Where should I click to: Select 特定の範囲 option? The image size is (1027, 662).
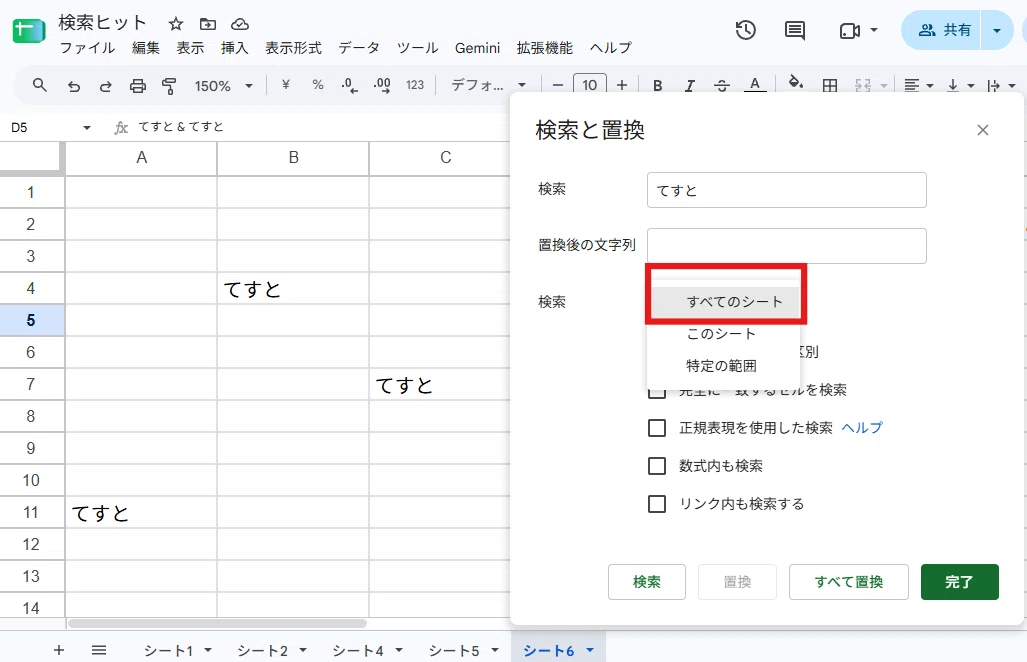724,365
